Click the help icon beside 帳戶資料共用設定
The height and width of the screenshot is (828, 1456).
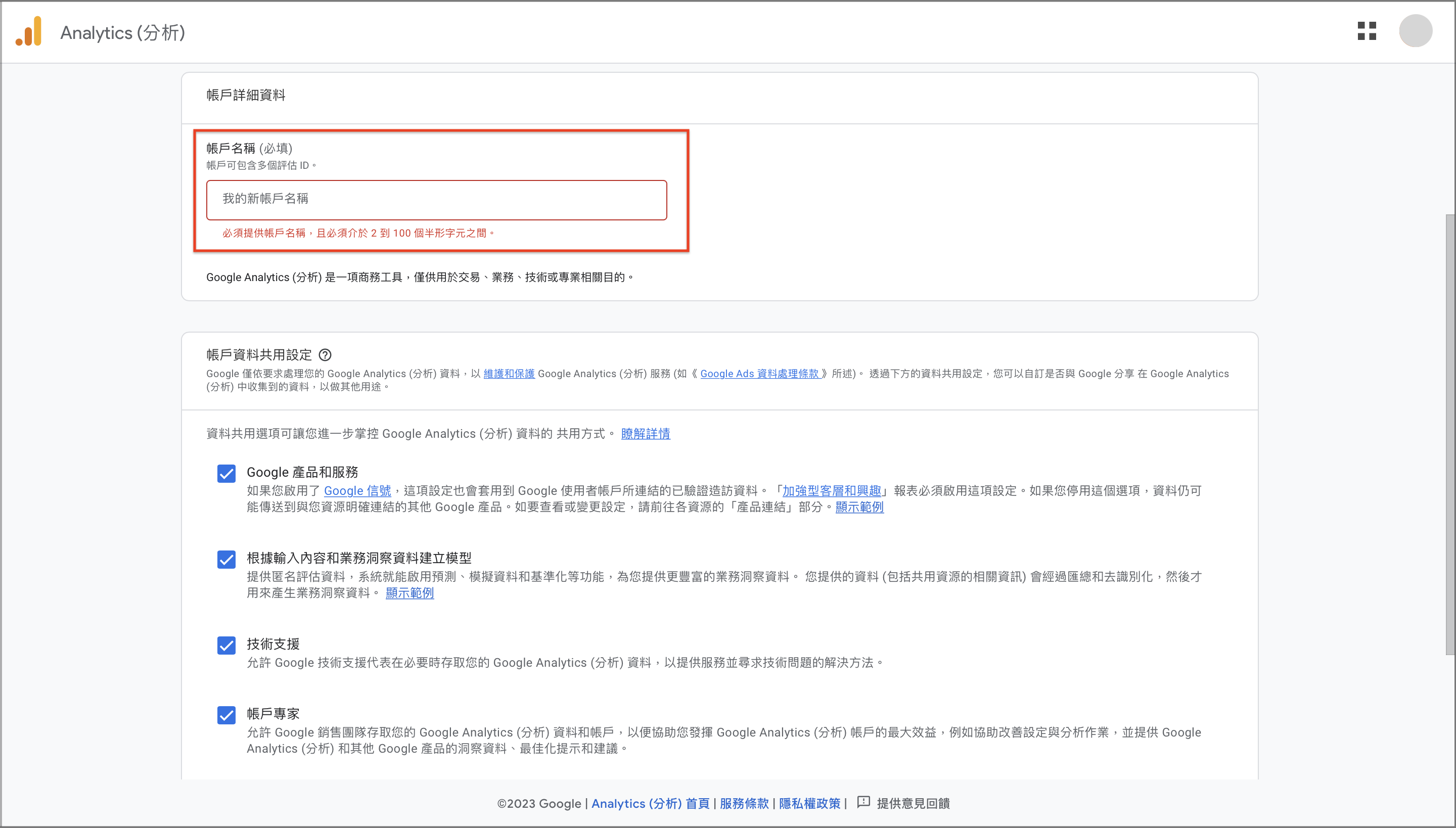(325, 355)
